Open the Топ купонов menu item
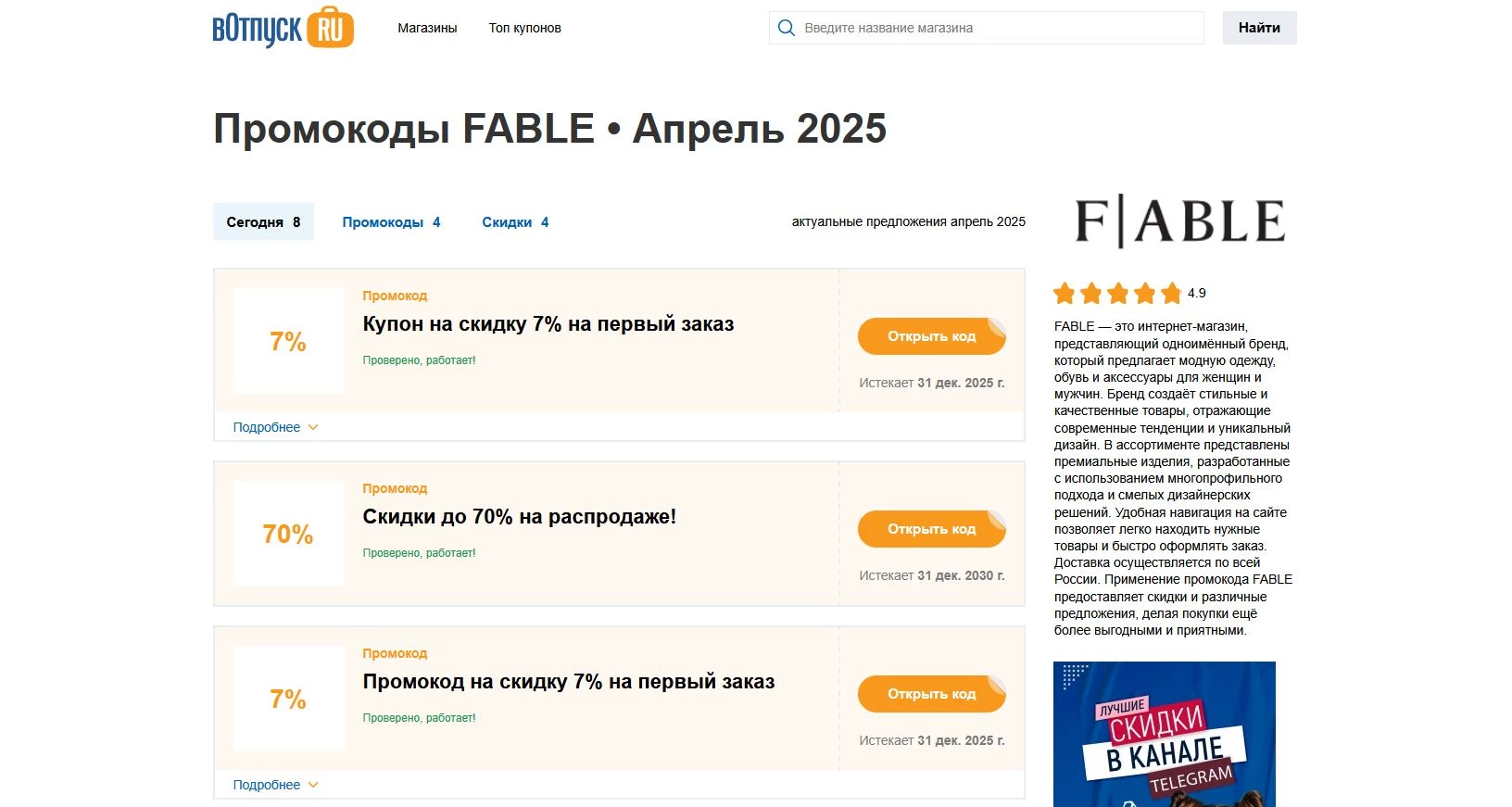 click(x=524, y=28)
